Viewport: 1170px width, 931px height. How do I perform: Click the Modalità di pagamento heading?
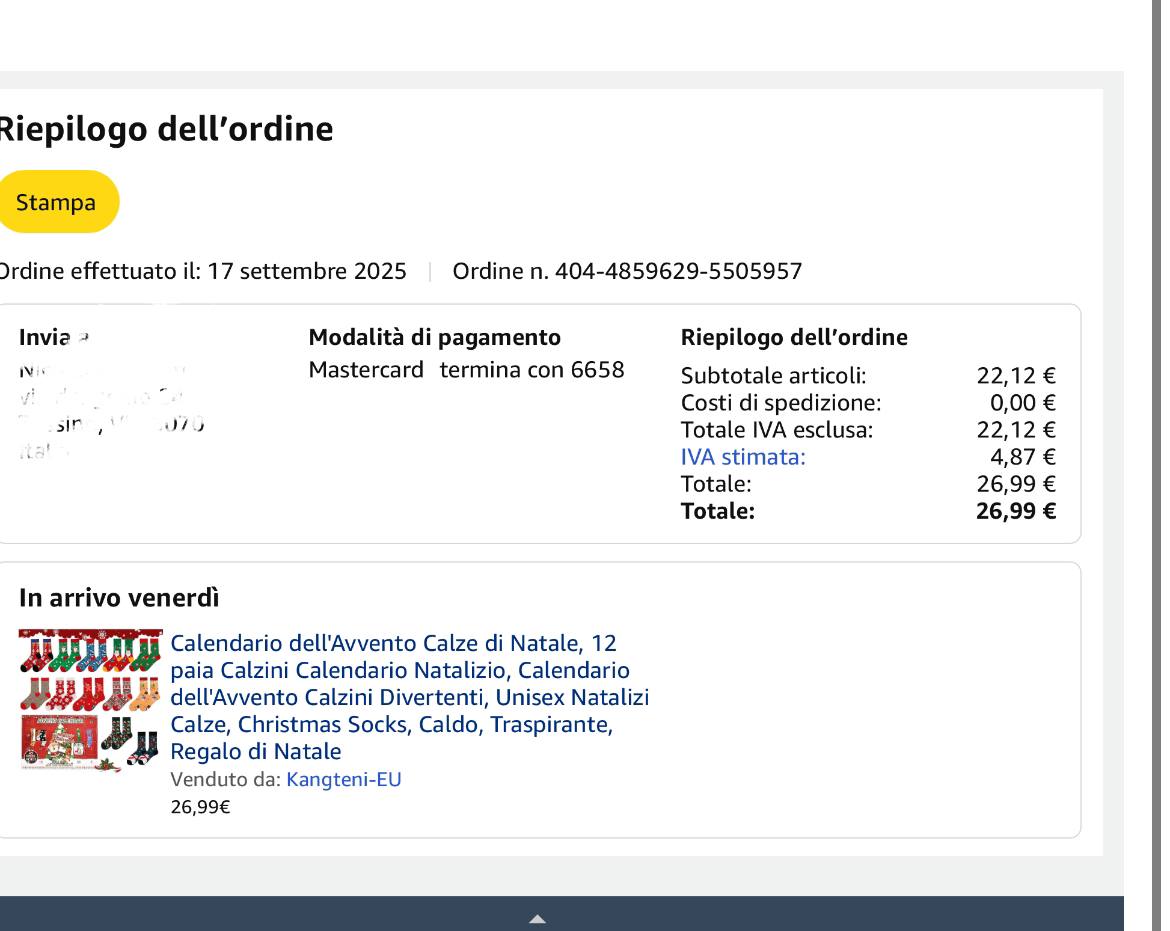[434, 337]
